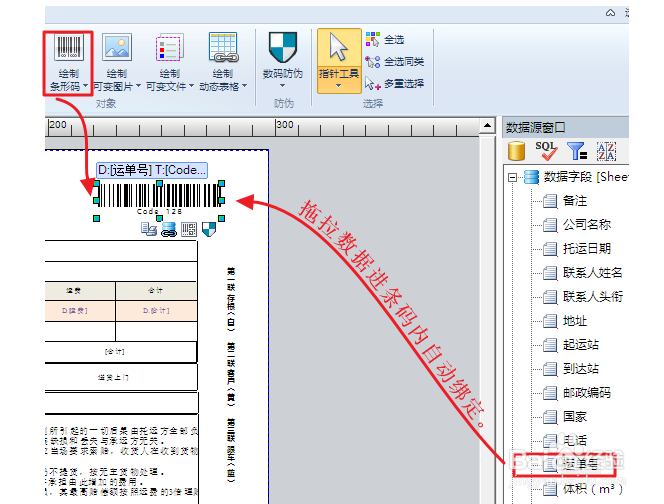The width and height of the screenshot is (664, 504).
Task: Click the 绘制可变文件 tool icon
Action: (170, 47)
